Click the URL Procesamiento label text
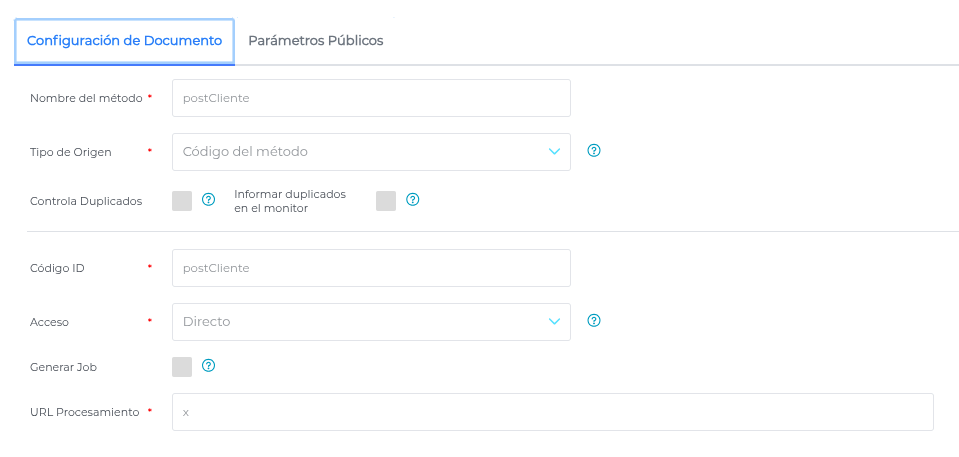 84,412
